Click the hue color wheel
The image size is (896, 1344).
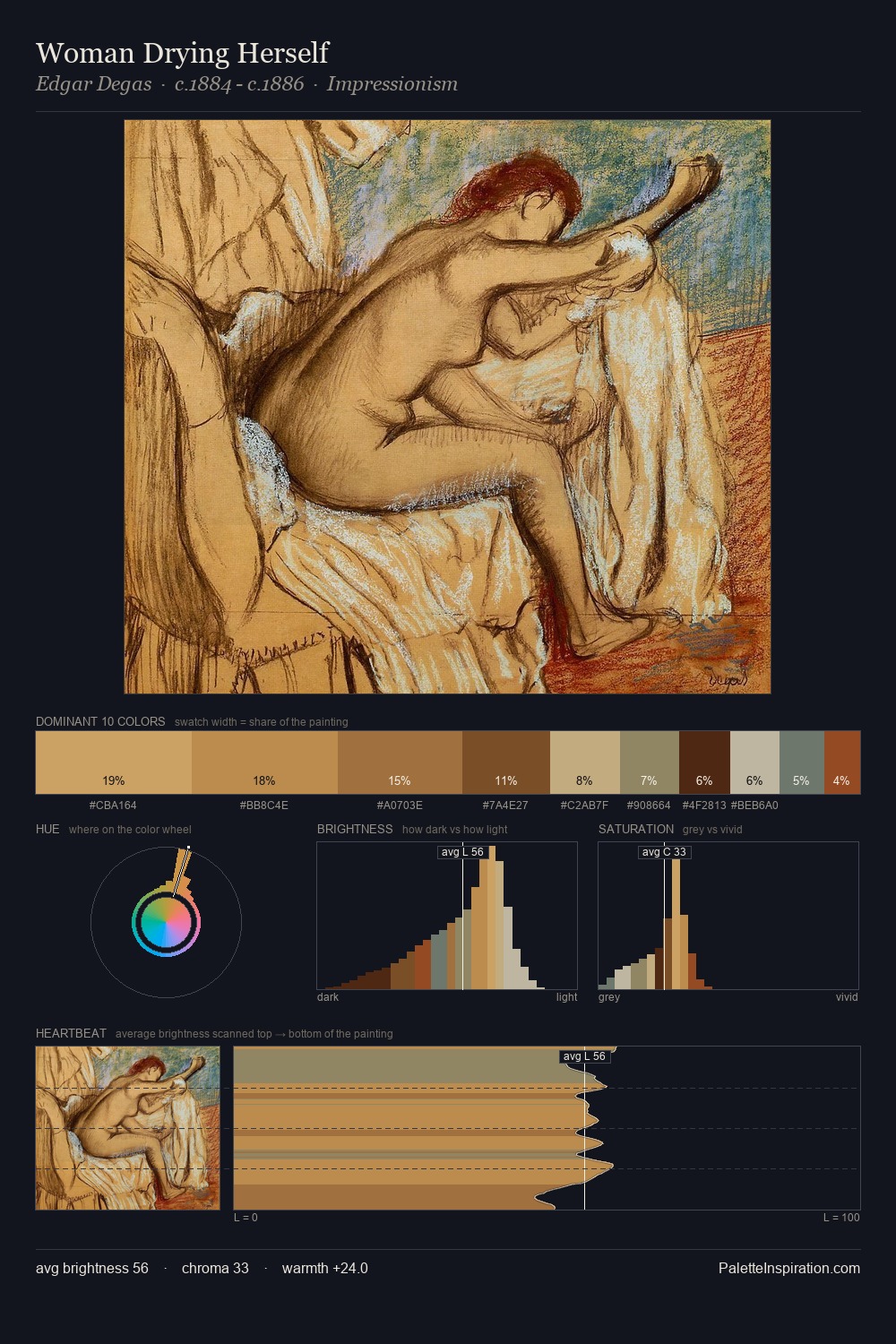coord(166,922)
